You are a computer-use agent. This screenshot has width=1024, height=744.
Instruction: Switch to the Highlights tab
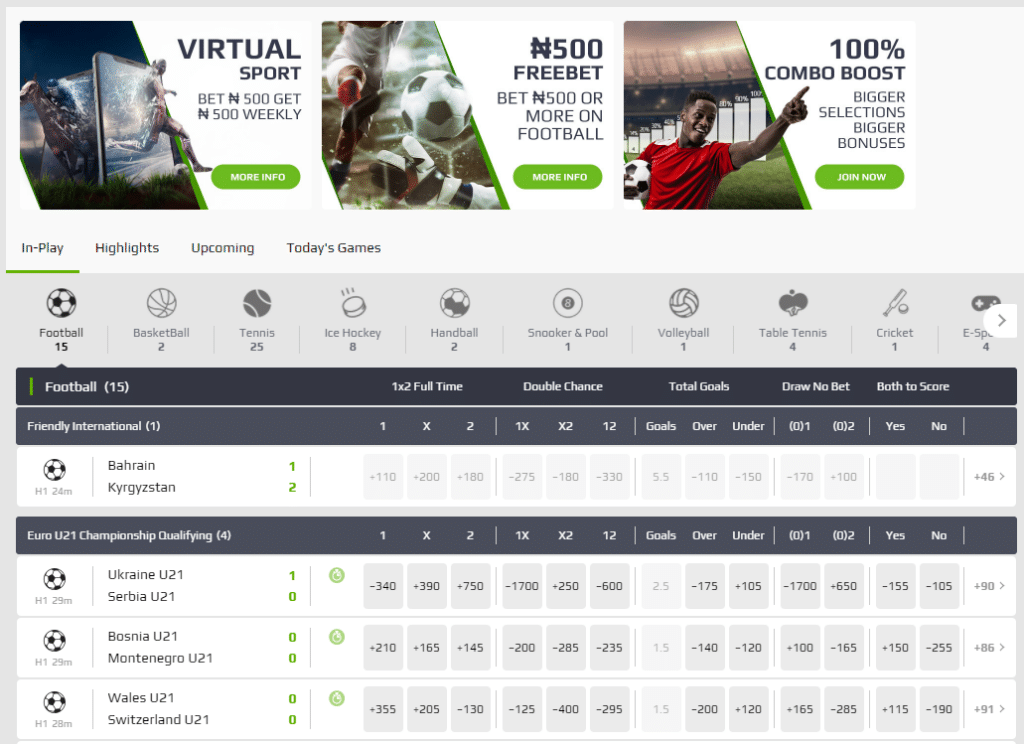click(x=126, y=247)
